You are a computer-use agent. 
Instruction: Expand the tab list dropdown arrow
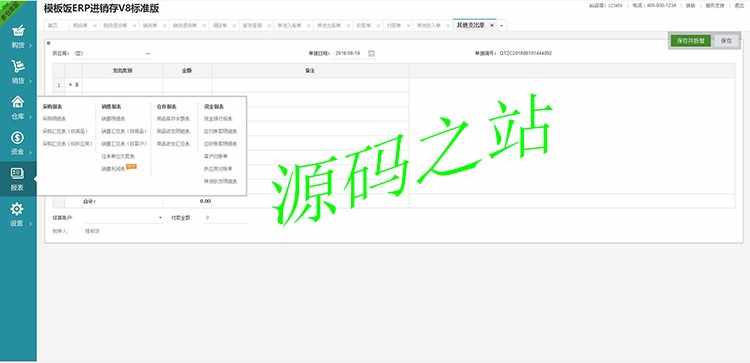coord(501,25)
